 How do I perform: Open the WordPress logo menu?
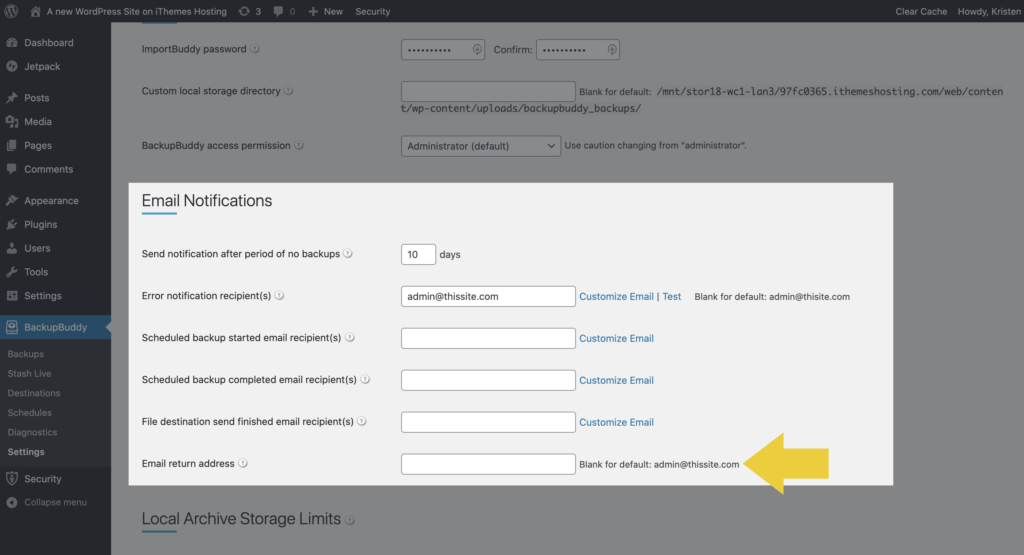click(11, 11)
